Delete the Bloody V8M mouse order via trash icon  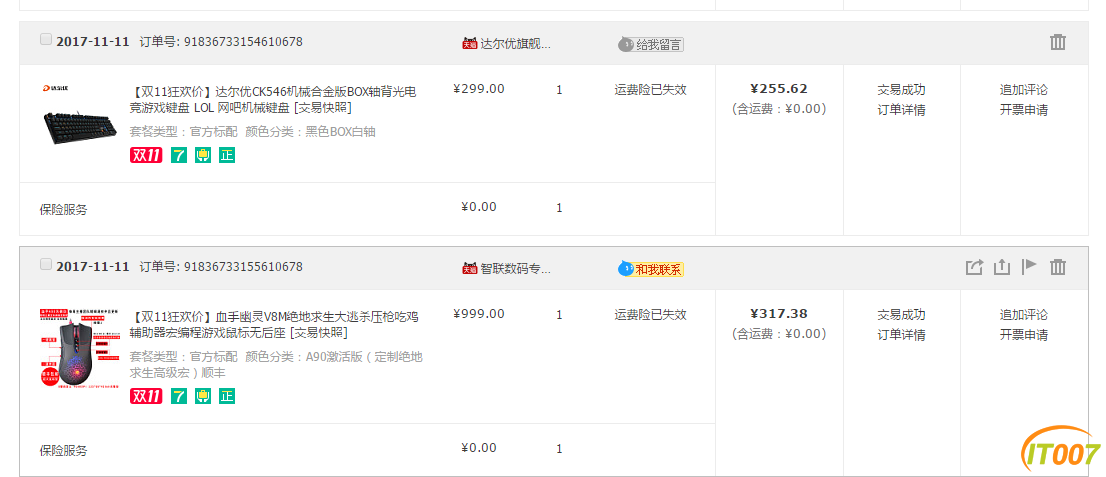1057,267
